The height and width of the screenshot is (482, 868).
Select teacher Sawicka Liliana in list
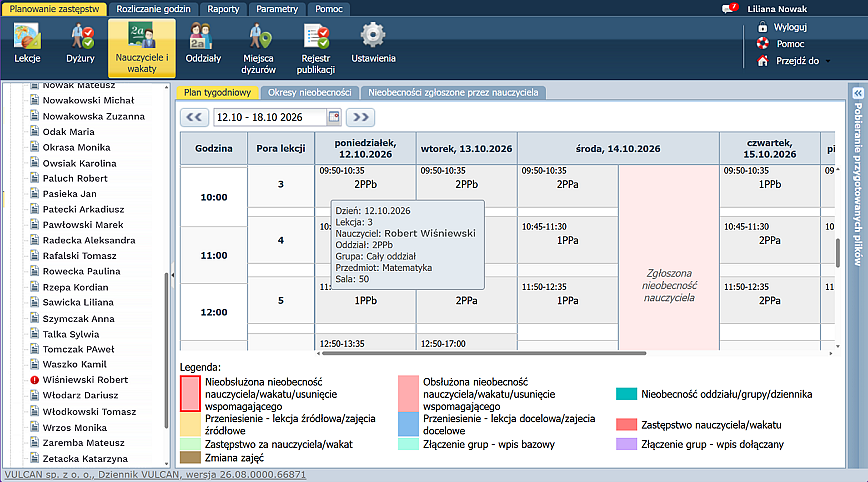click(x=78, y=302)
